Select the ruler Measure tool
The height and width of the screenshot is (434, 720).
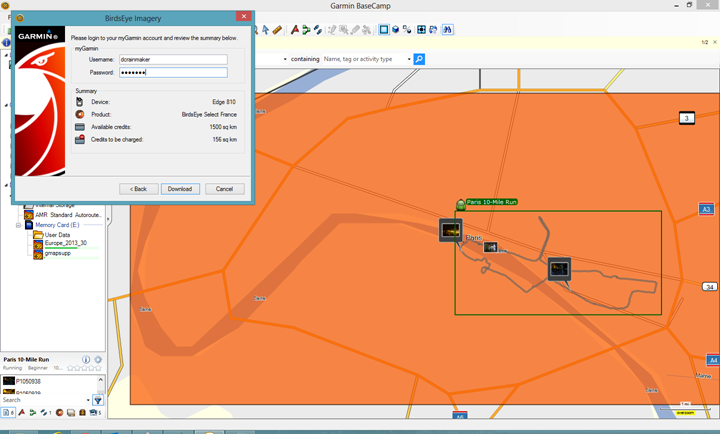coord(277,30)
